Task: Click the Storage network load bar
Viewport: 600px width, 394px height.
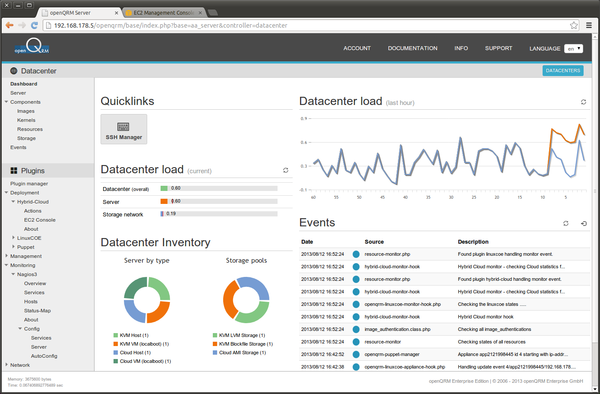Action: (x=219, y=214)
